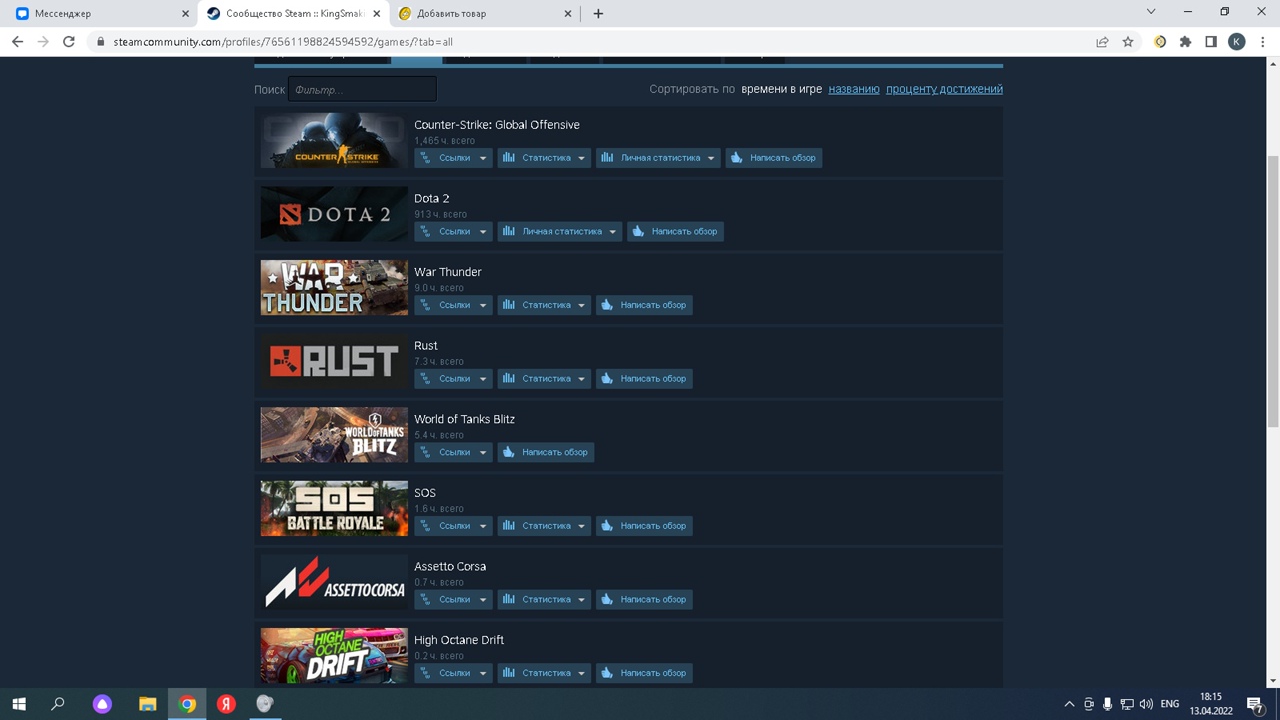The width and height of the screenshot is (1280, 720).
Task: Click Написать обзор for Assetto Corsa
Action: click(x=644, y=599)
